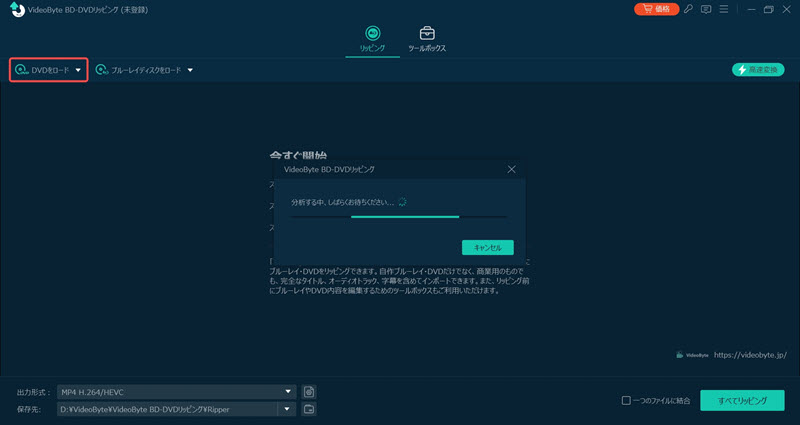The width and height of the screenshot is (800, 425).
Task: Open the feedback message icon
Action: click(x=706, y=9)
